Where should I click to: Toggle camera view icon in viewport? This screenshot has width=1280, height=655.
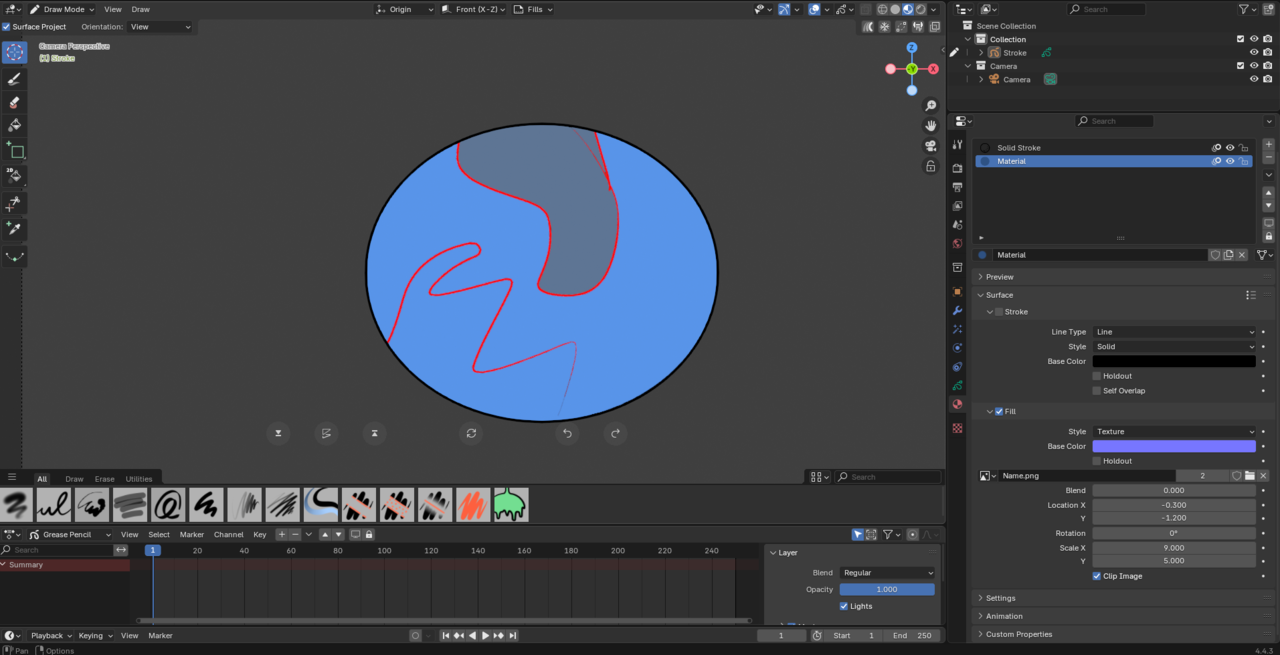click(930, 146)
